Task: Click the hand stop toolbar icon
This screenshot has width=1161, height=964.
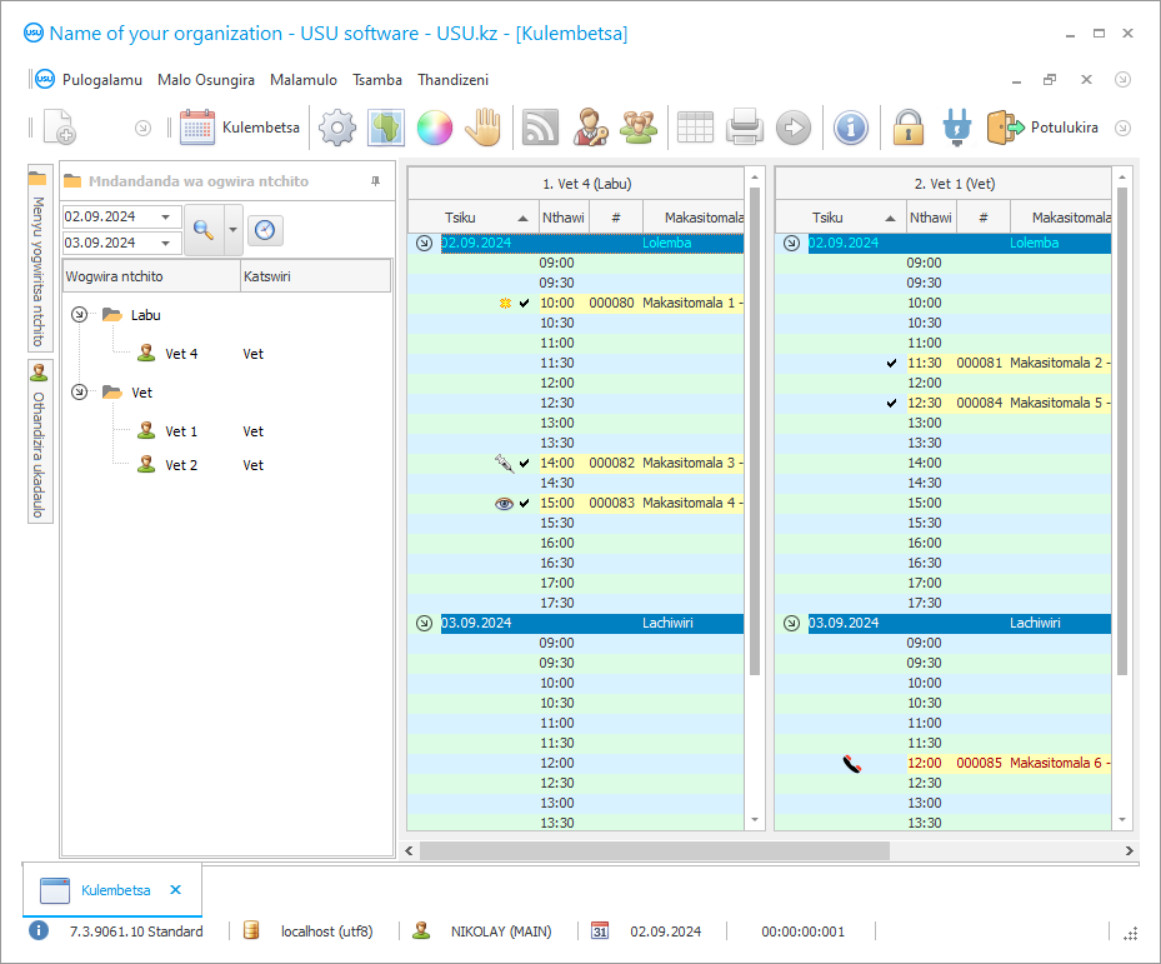Action: [484, 128]
